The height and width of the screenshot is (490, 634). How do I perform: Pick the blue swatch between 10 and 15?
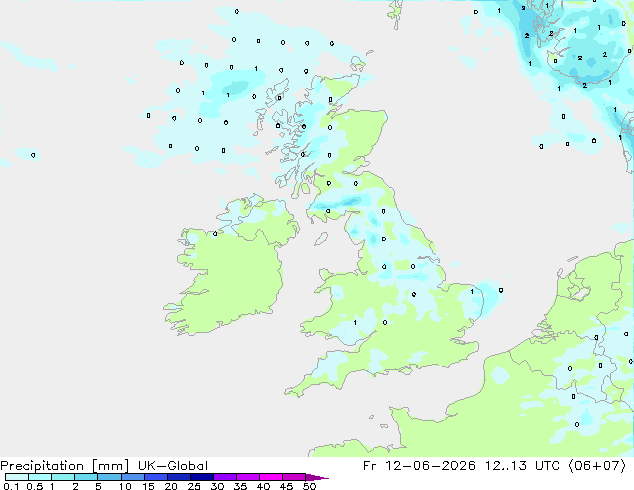tap(133, 477)
